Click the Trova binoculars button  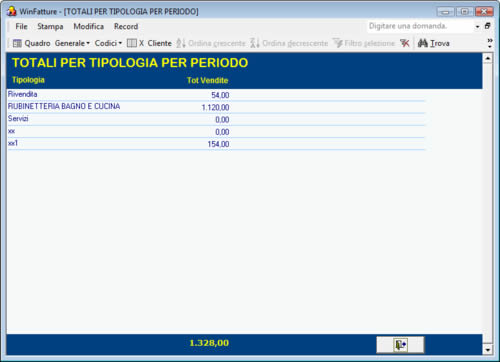click(x=433, y=43)
